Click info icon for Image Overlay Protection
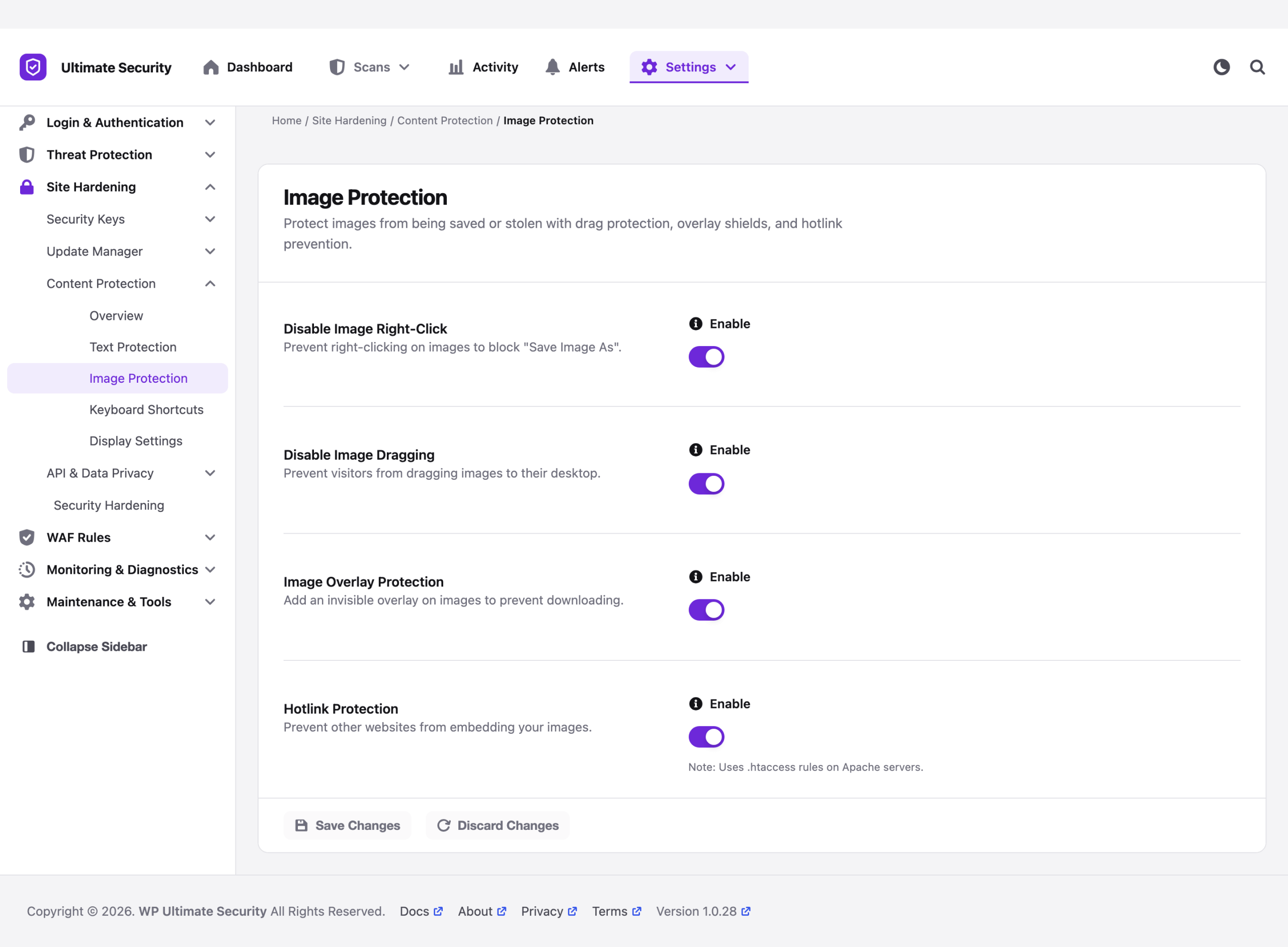This screenshot has width=1288, height=947. [696, 577]
